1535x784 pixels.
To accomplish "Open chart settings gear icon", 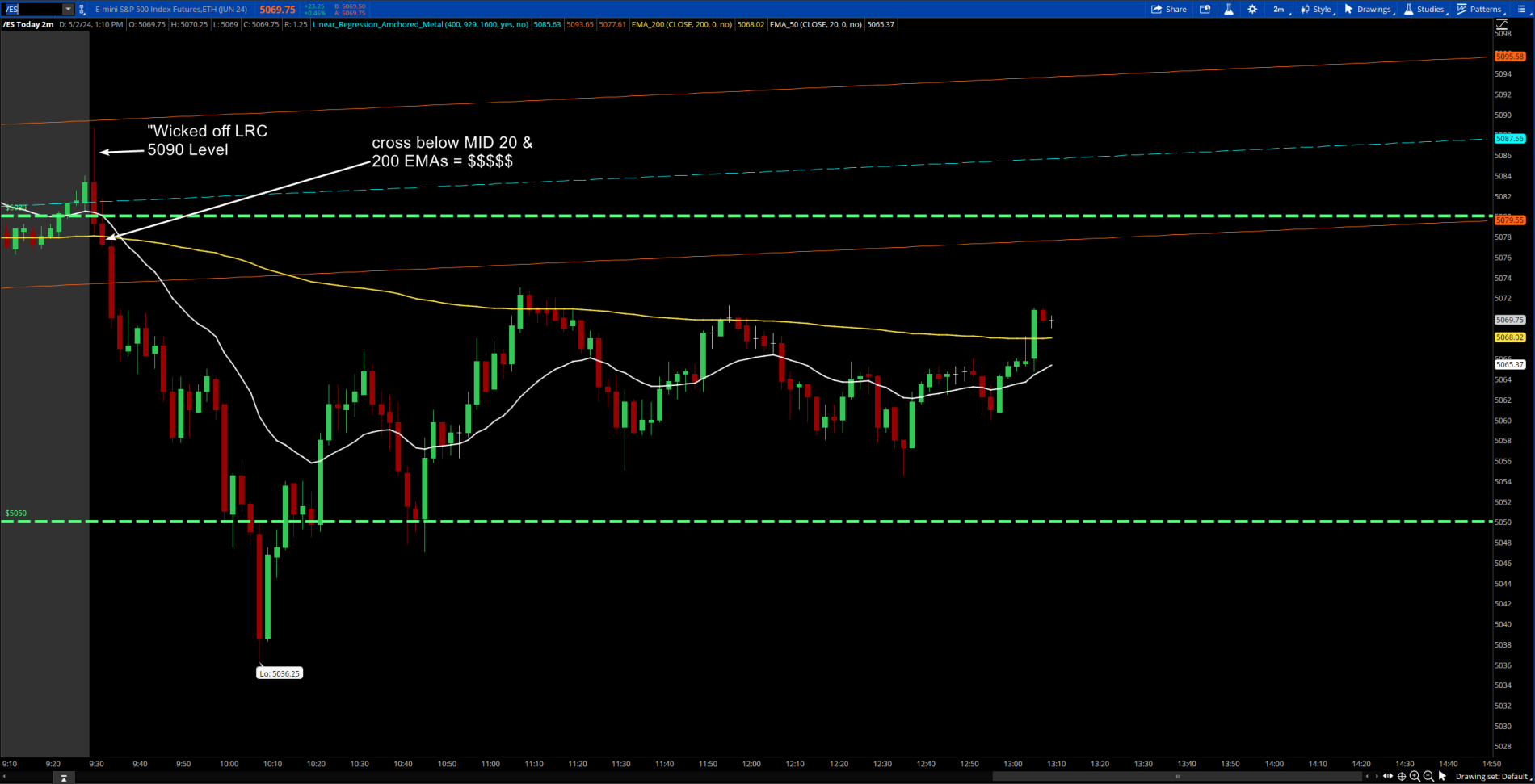I will coord(1252,9).
